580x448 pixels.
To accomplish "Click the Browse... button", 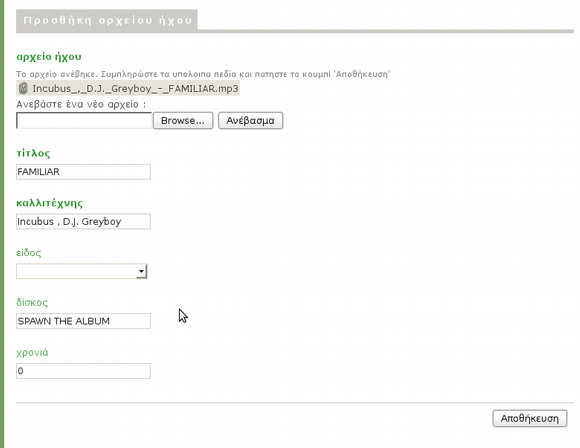I will pos(183,121).
